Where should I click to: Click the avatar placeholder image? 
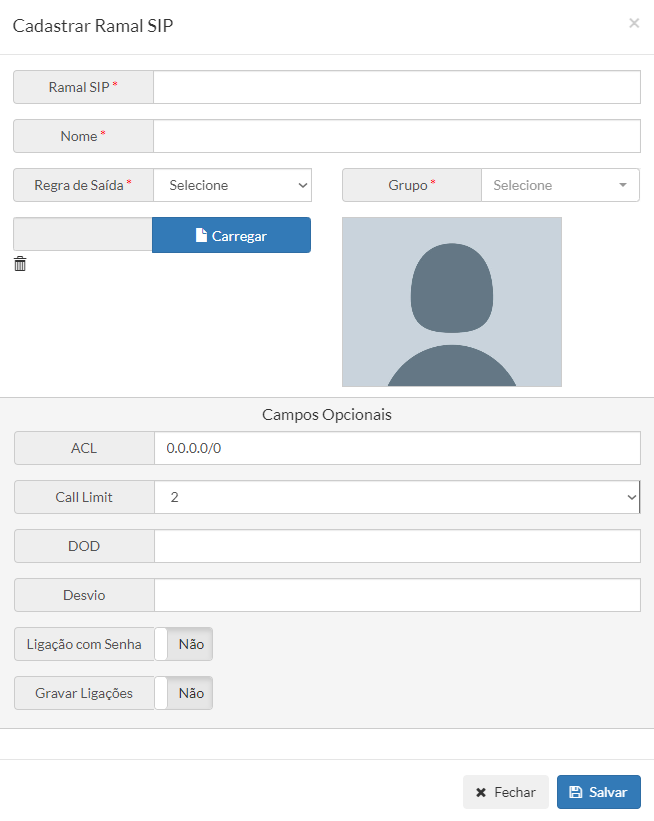click(x=452, y=302)
